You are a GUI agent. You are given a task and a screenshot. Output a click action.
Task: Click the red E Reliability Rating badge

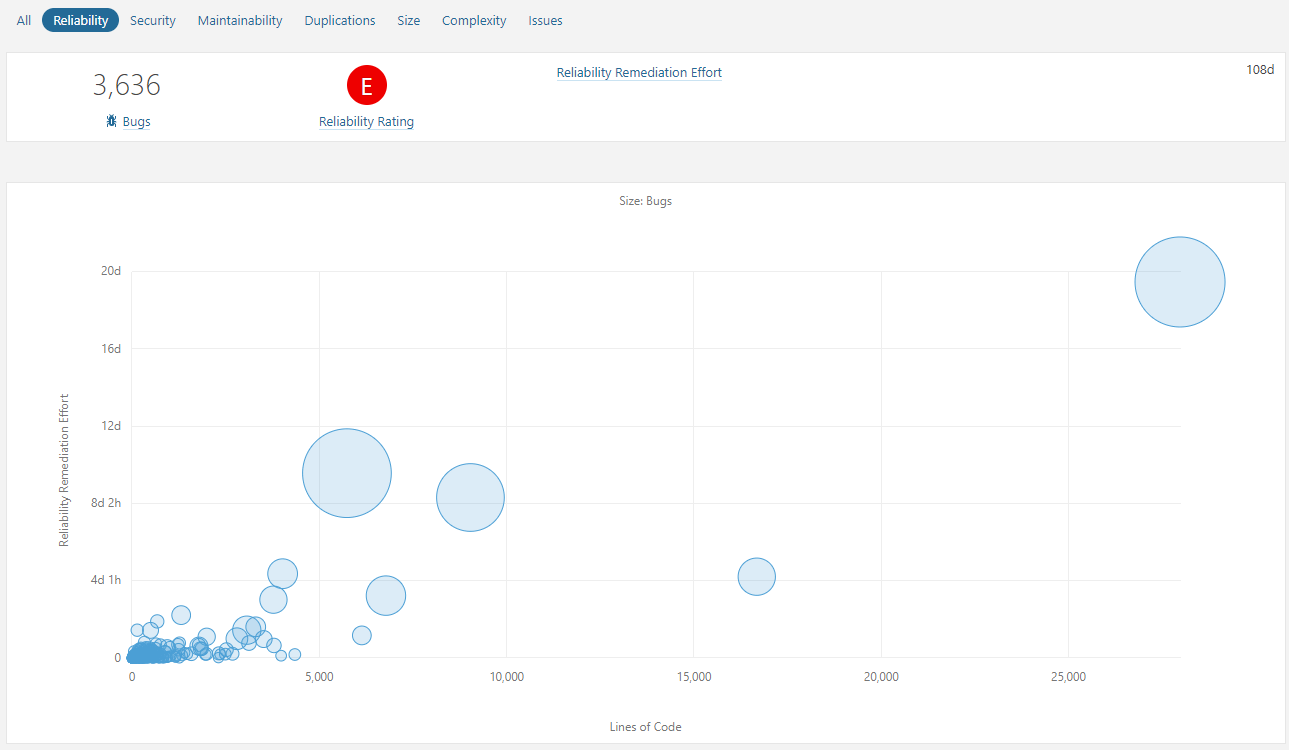click(x=366, y=85)
